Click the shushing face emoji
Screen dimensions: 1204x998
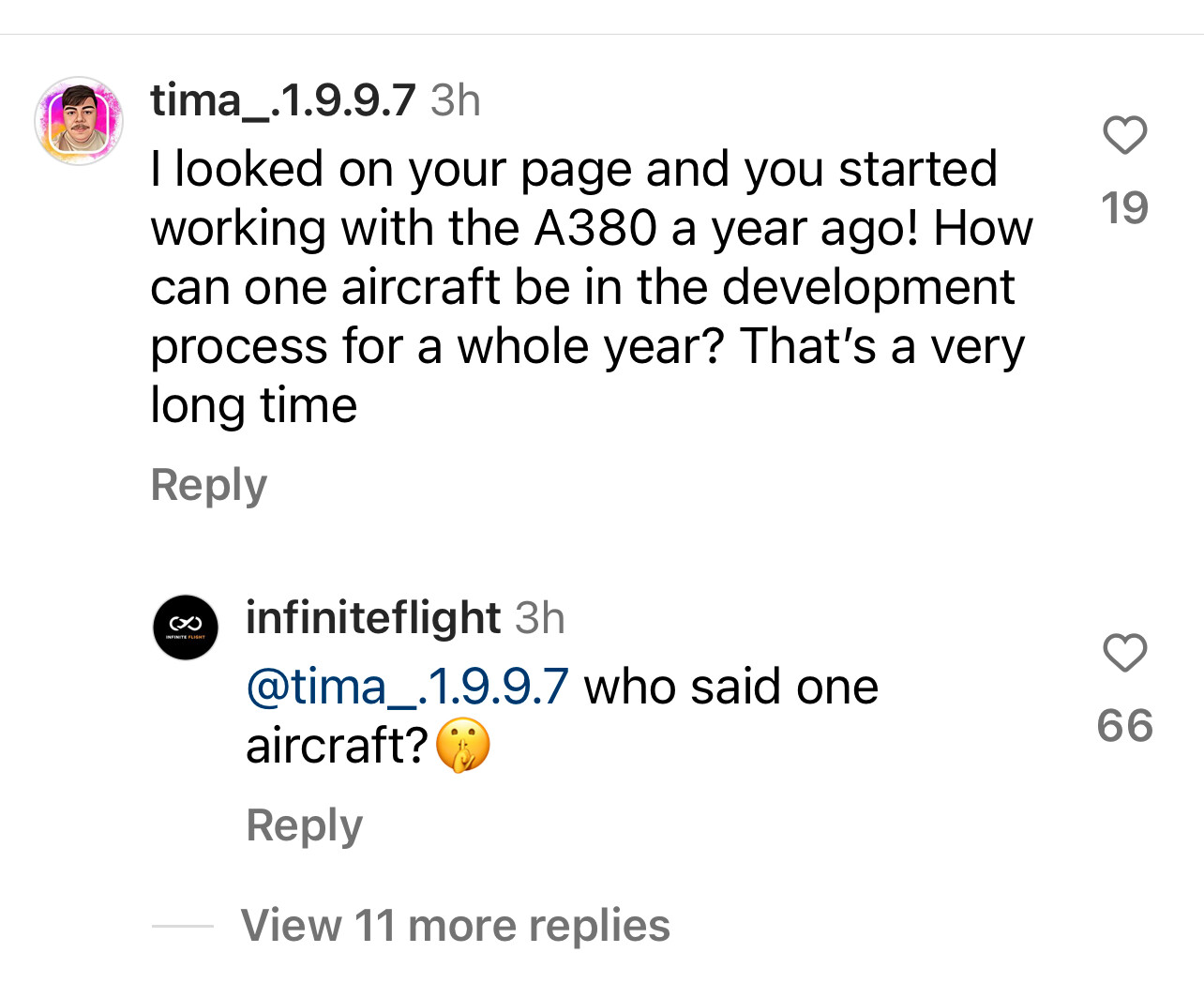tap(463, 746)
